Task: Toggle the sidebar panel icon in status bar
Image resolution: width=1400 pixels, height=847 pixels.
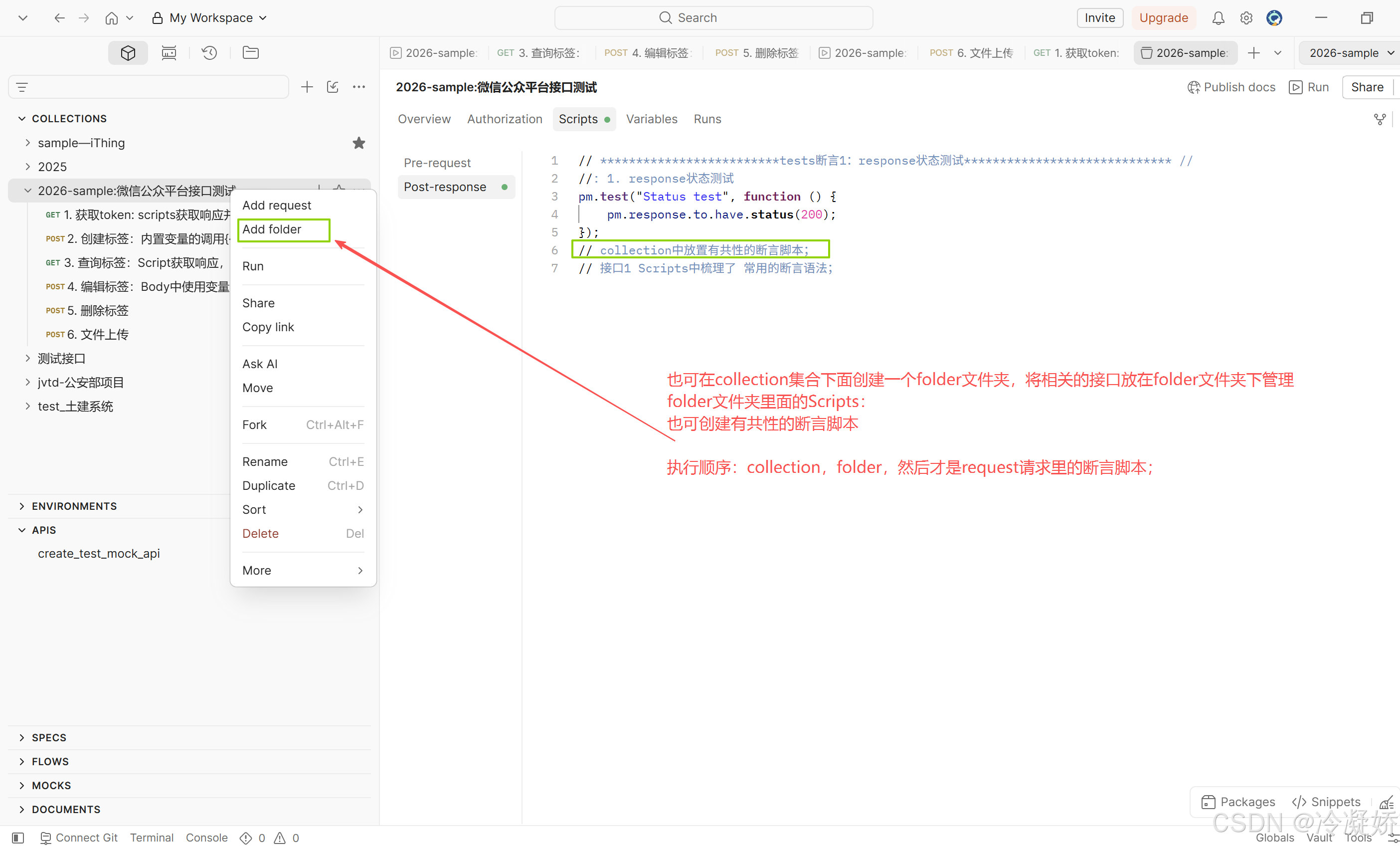Action: click(x=17, y=838)
